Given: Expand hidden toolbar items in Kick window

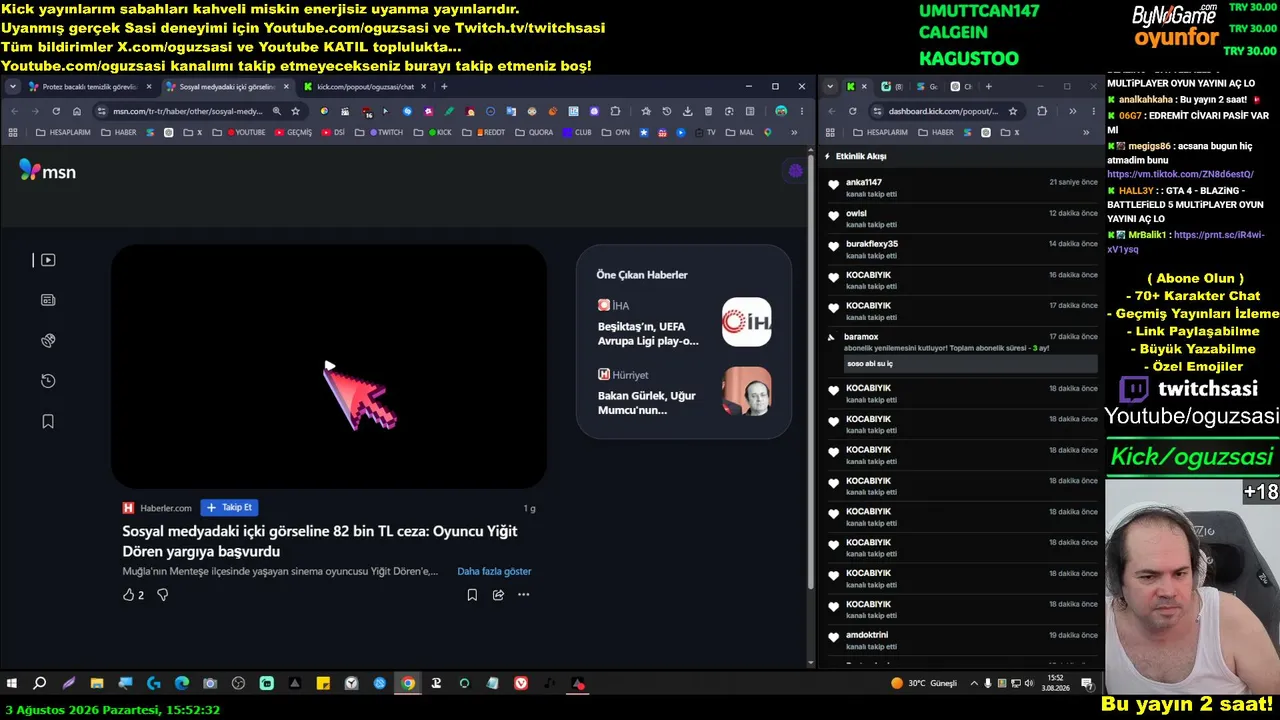Looking at the screenshot, I should click(x=1072, y=111).
